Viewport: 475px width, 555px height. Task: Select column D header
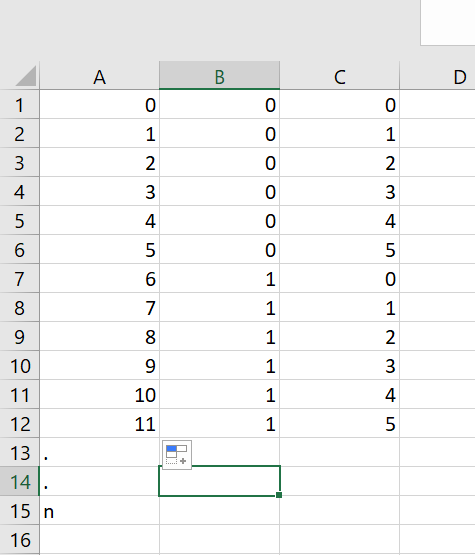click(437, 76)
